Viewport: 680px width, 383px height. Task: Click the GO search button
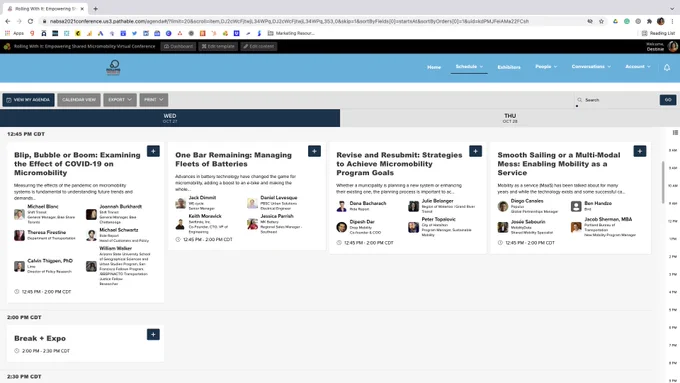coord(668,100)
